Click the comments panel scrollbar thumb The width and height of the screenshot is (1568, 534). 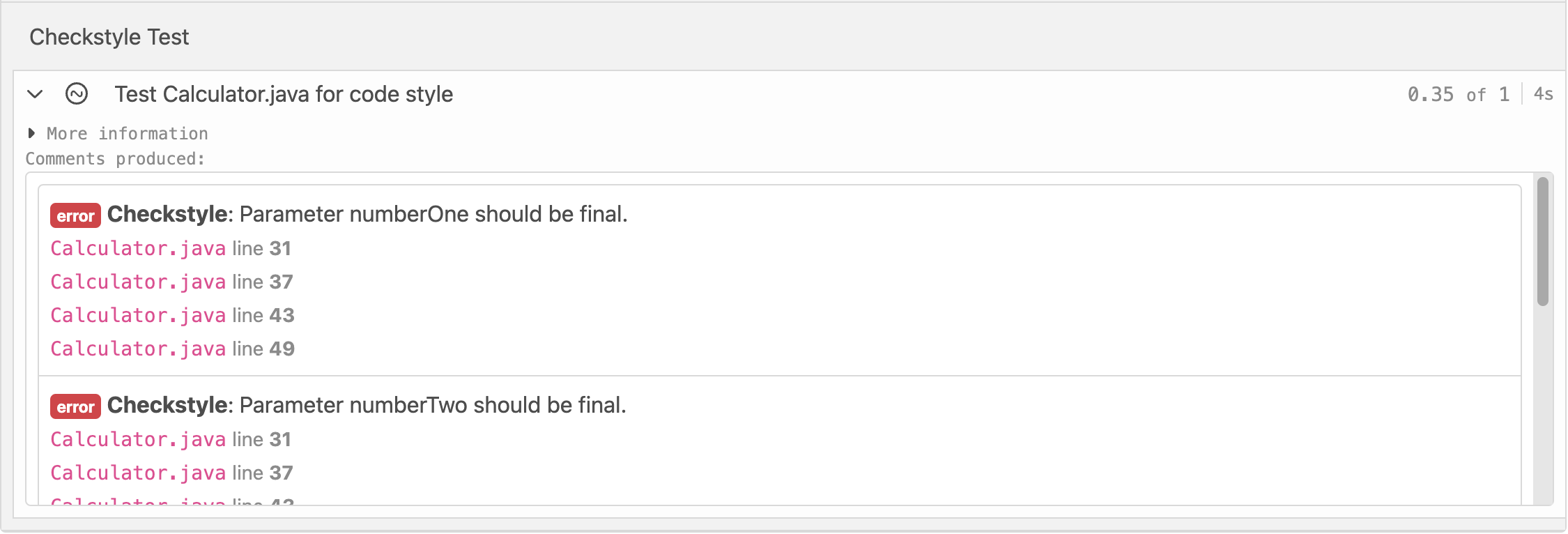coord(1543,241)
